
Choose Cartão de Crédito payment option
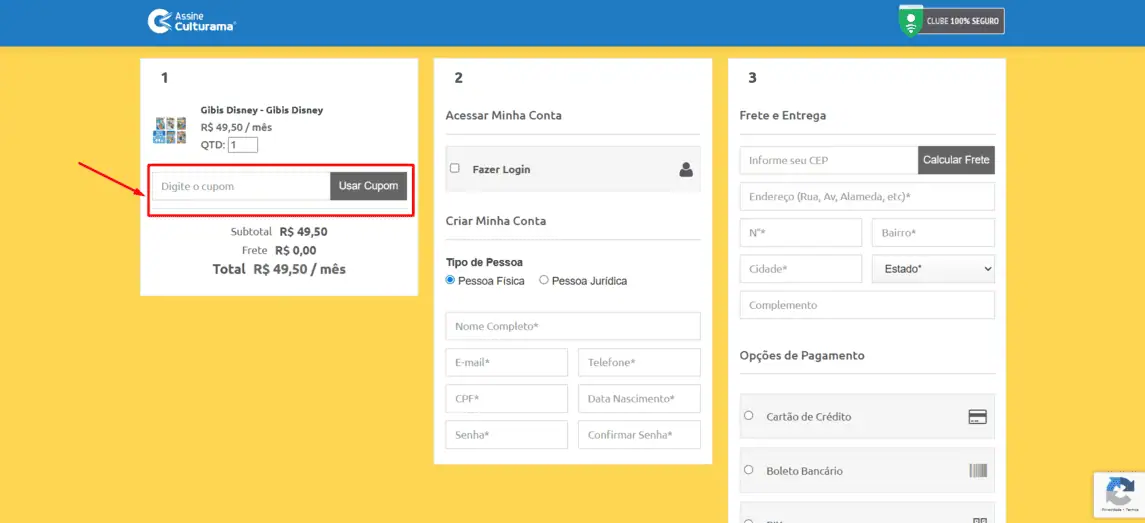coord(748,416)
